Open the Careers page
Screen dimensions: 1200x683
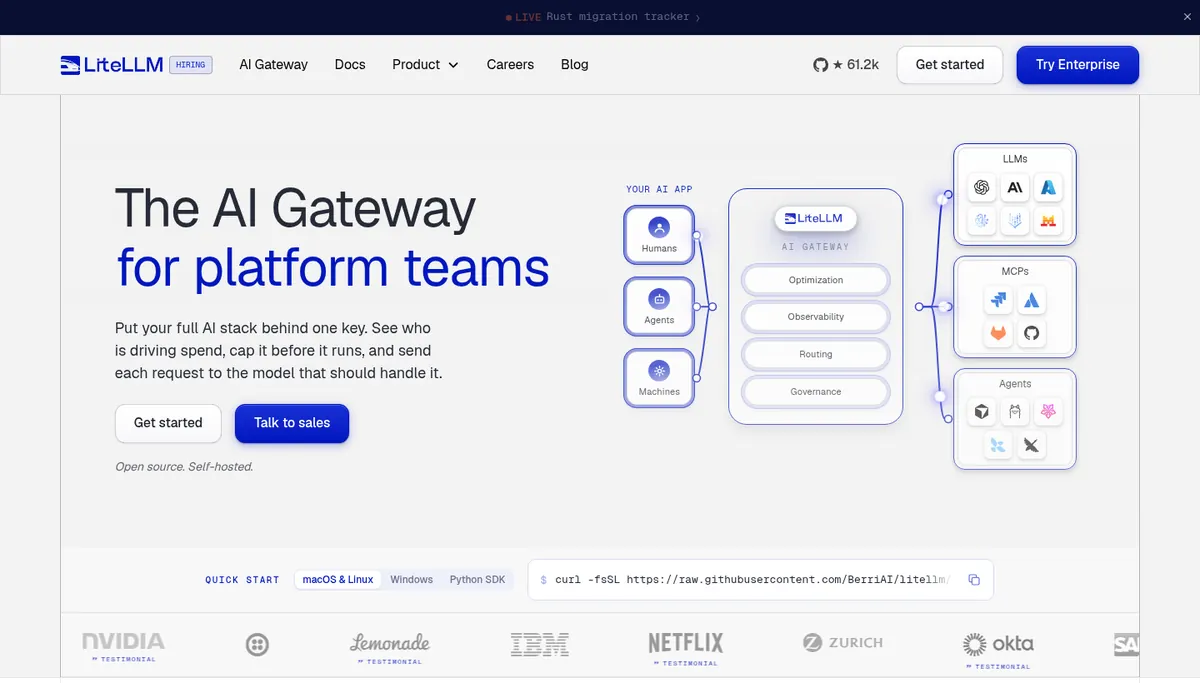coord(510,65)
